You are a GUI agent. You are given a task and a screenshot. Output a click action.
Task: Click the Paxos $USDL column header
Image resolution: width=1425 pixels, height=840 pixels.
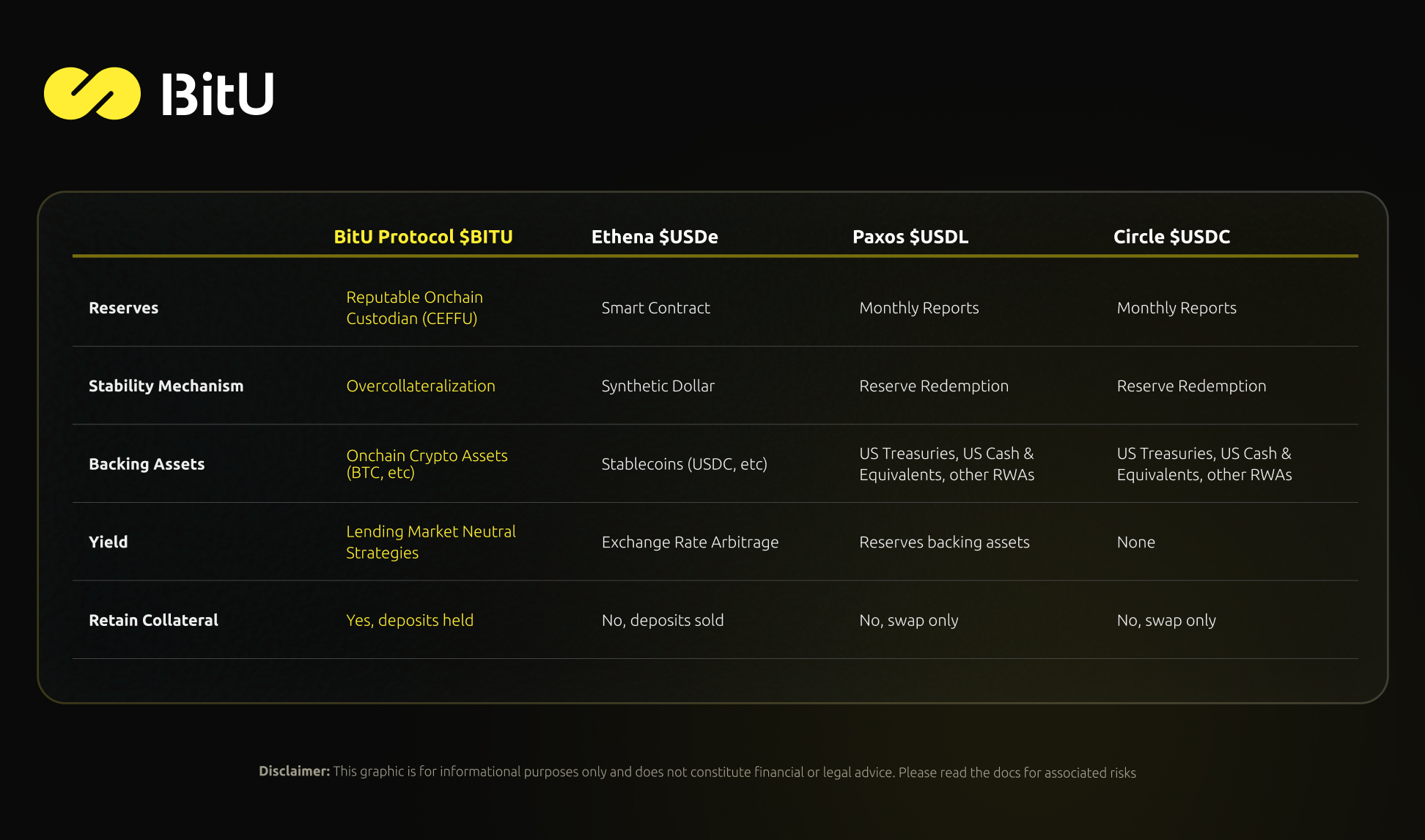[x=910, y=237]
